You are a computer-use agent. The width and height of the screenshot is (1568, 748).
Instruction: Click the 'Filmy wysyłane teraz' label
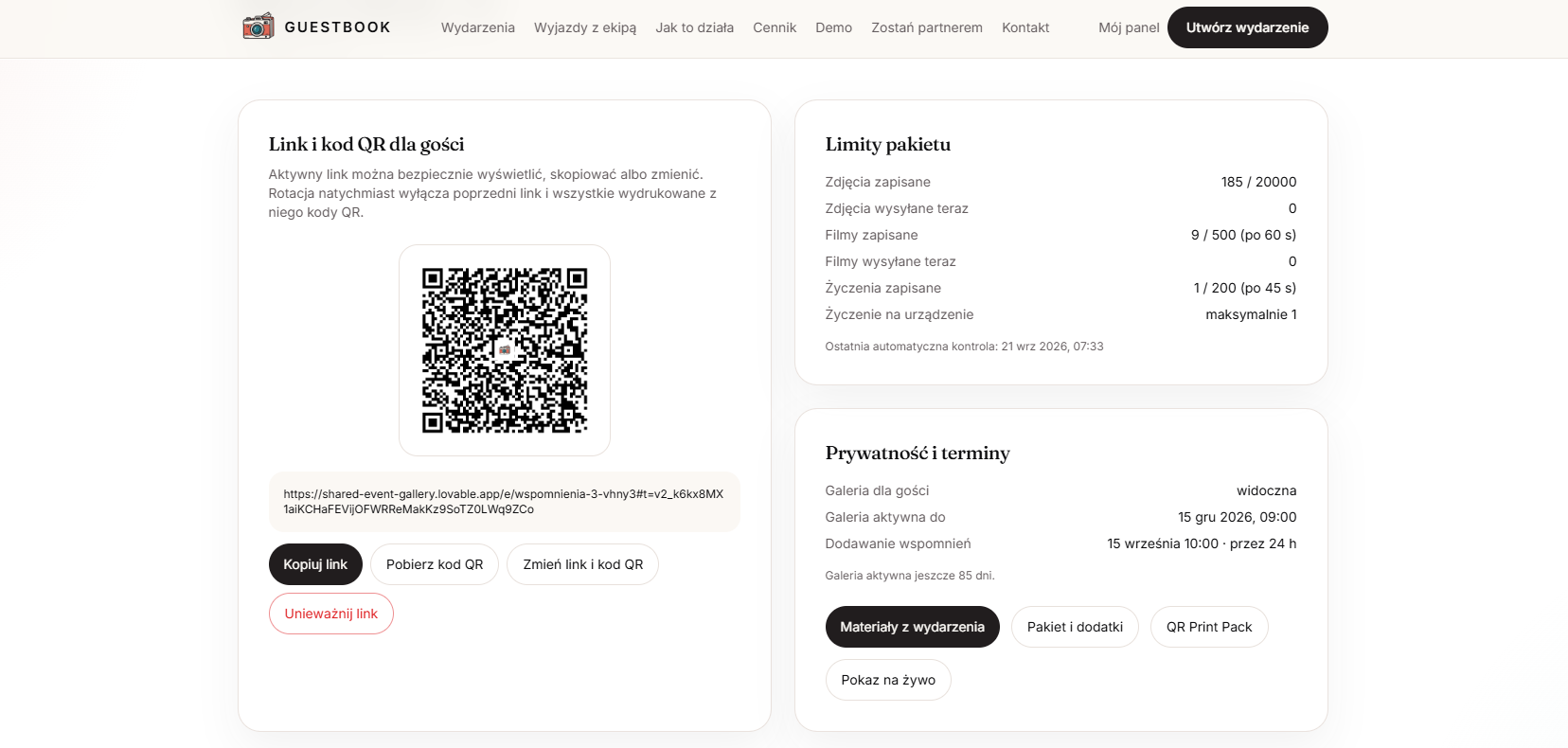(x=890, y=261)
